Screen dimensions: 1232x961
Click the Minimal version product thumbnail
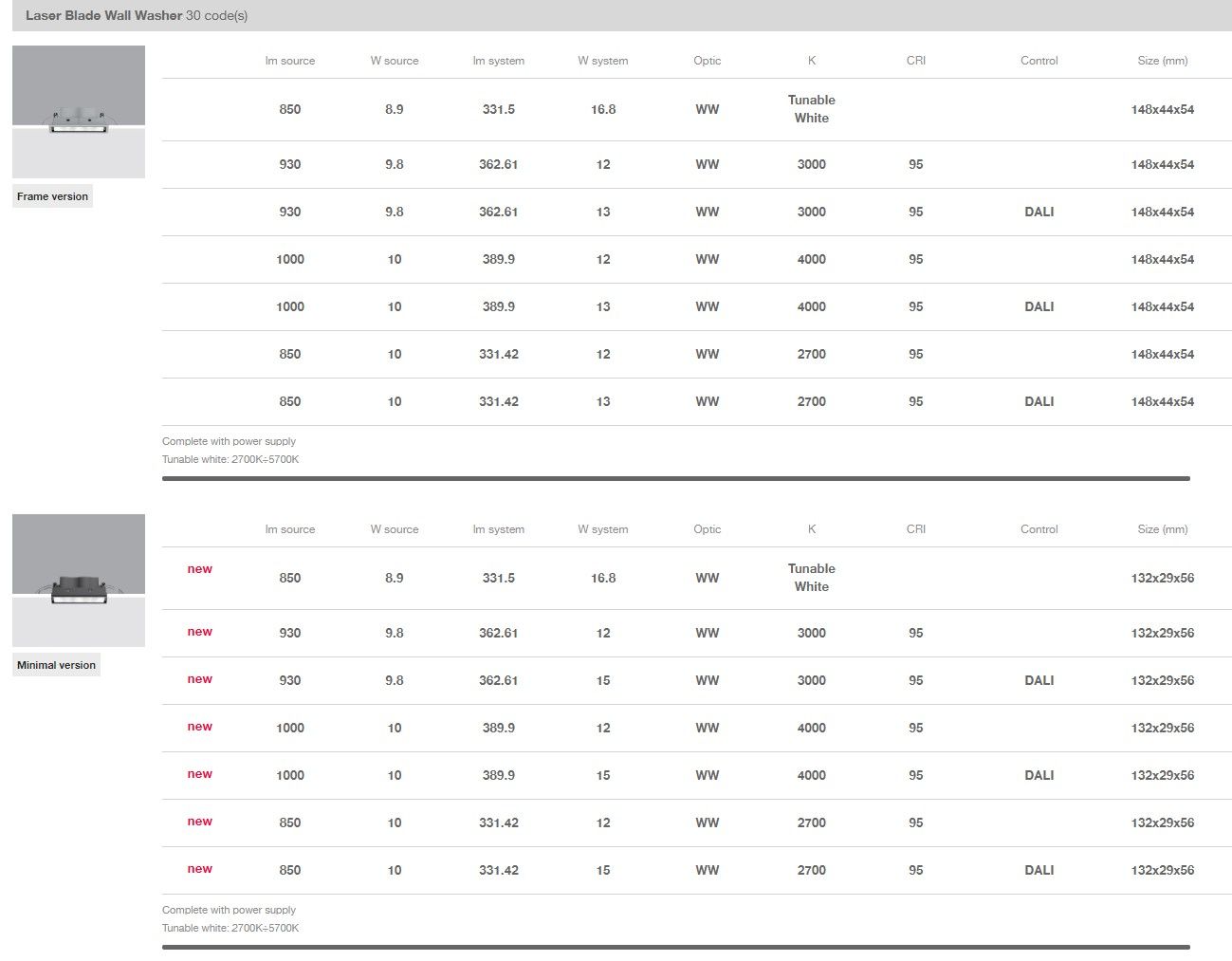pyautogui.click(x=79, y=580)
